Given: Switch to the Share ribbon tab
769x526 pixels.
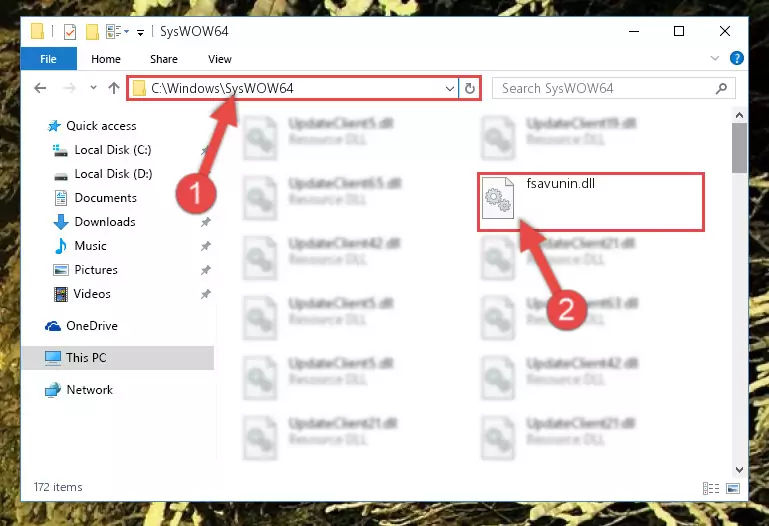Looking at the screenshot, I should pyautogui.click(x=164, y=59).
